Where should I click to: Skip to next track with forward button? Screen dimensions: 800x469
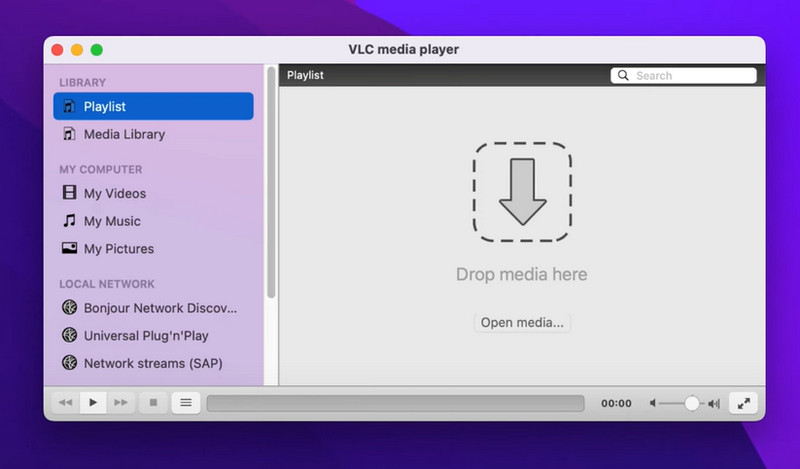[121, 403]
